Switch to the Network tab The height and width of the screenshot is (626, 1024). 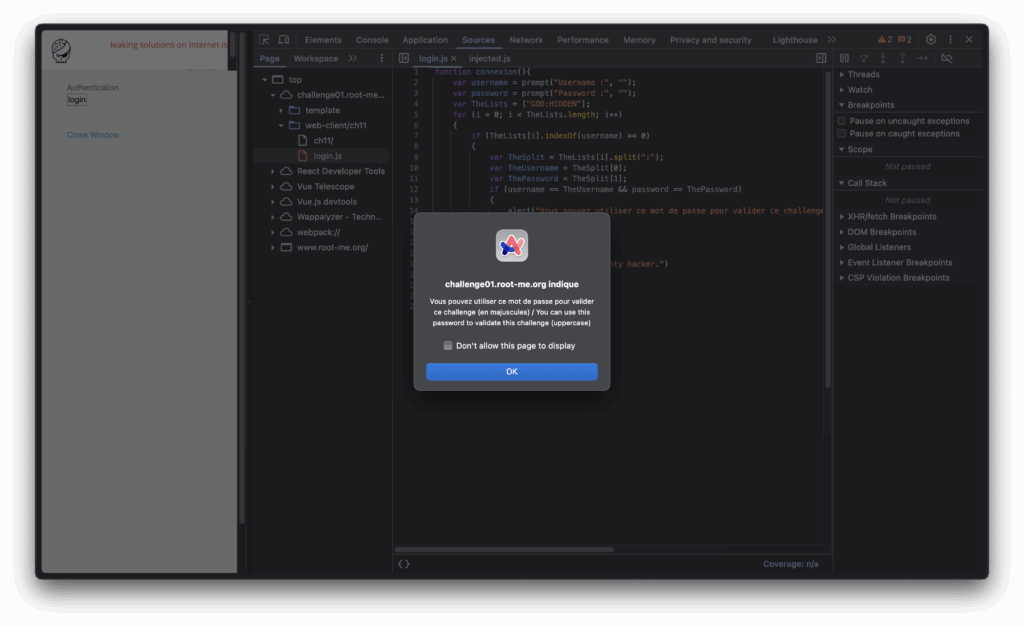coord(526,40)
